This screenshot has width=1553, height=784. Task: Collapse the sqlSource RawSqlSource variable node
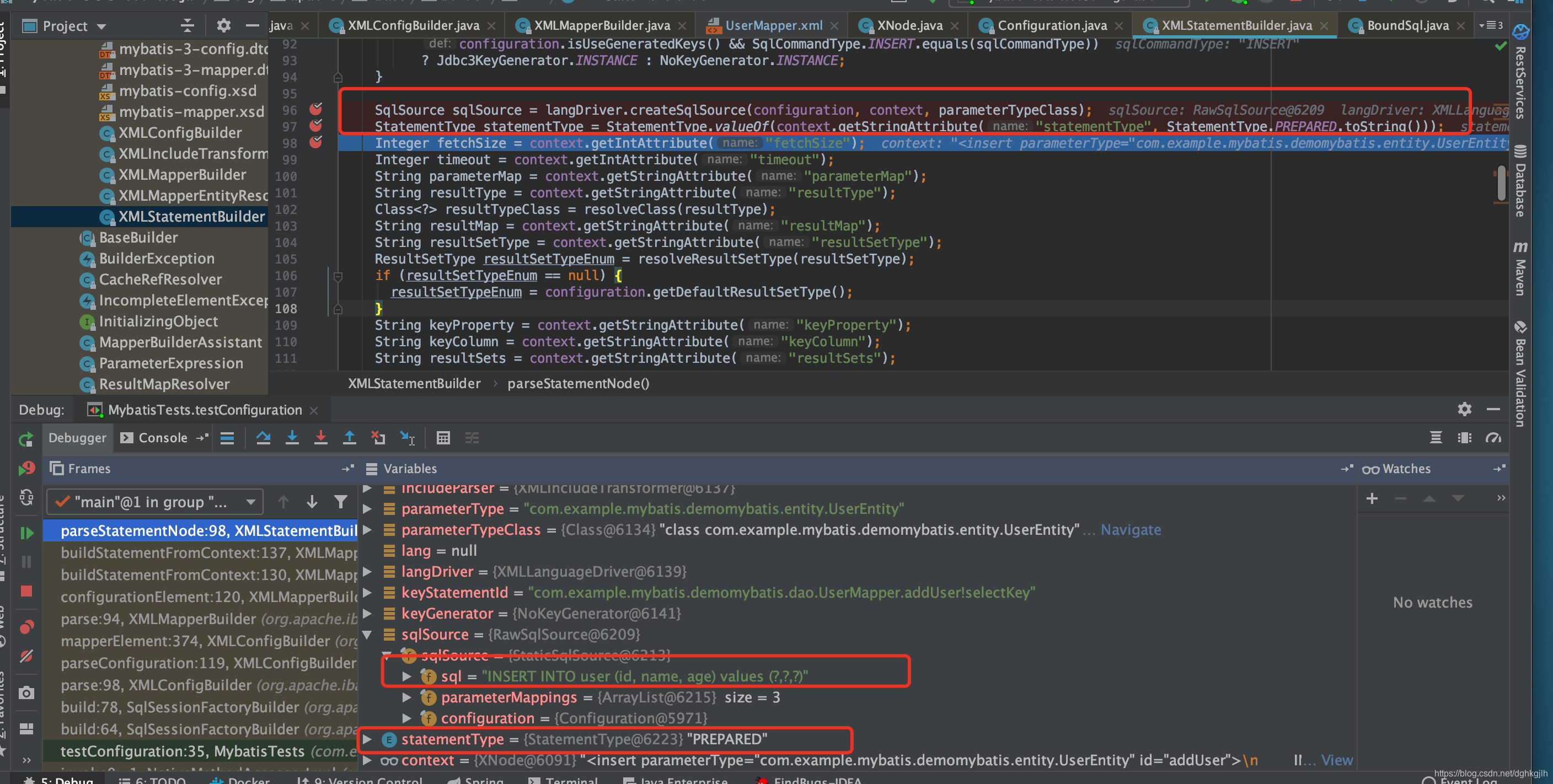(367, 634)
